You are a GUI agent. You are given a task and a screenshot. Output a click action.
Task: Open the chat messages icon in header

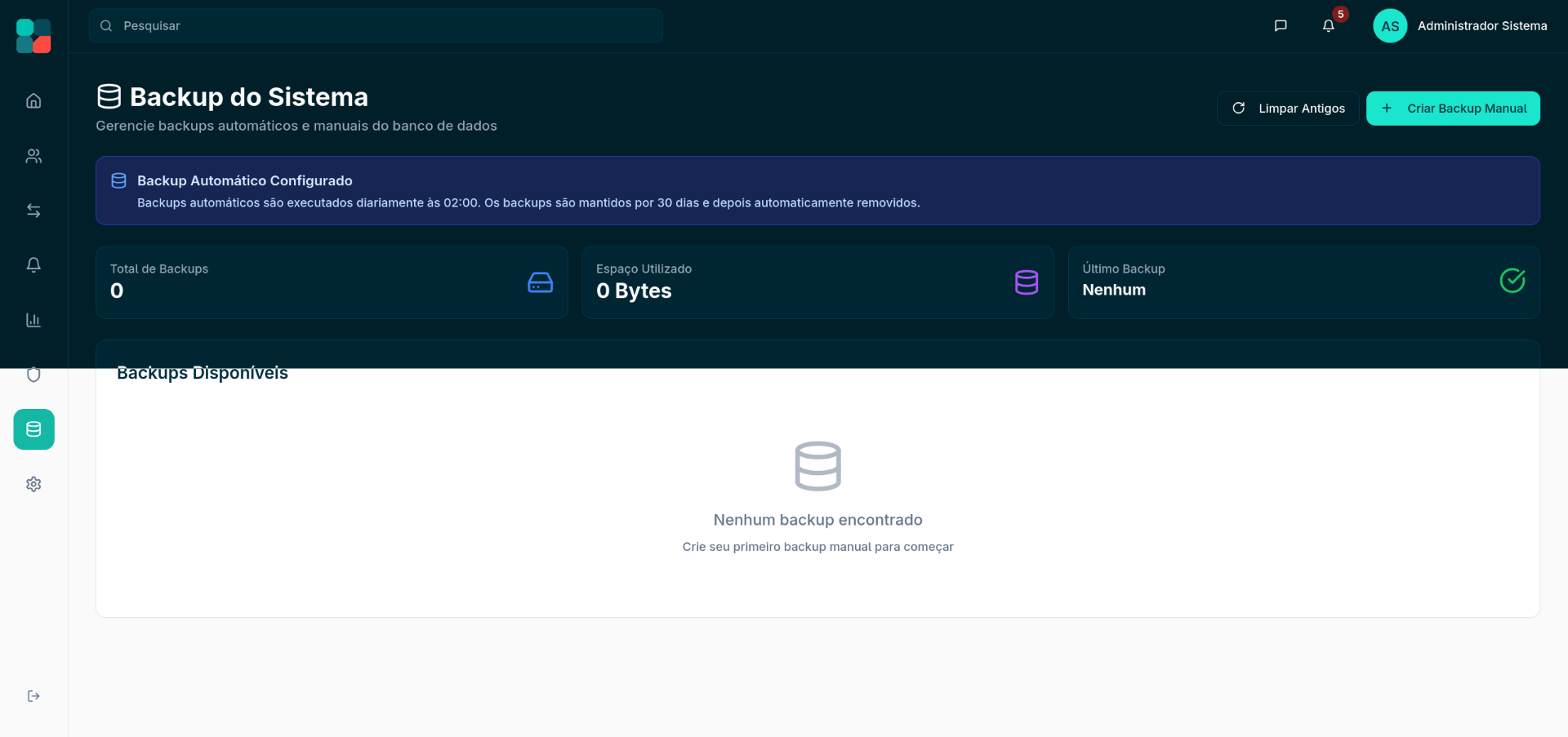1281,26
